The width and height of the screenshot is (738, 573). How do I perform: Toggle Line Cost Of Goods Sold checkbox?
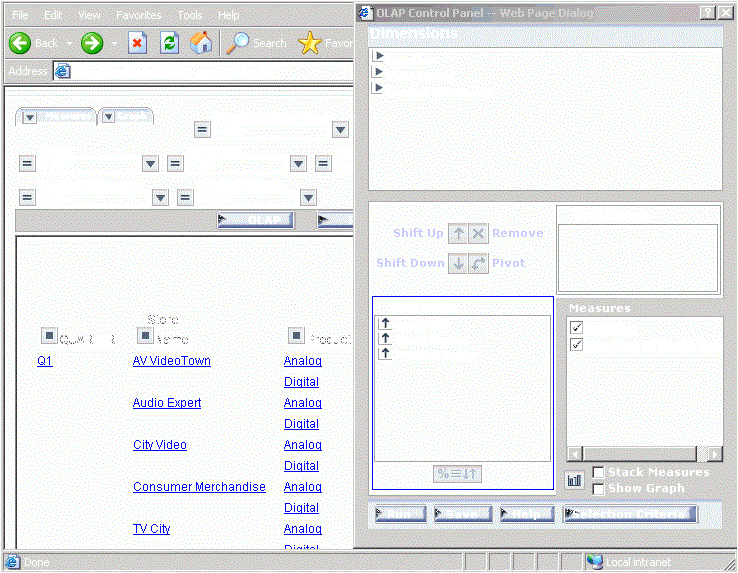576,344
